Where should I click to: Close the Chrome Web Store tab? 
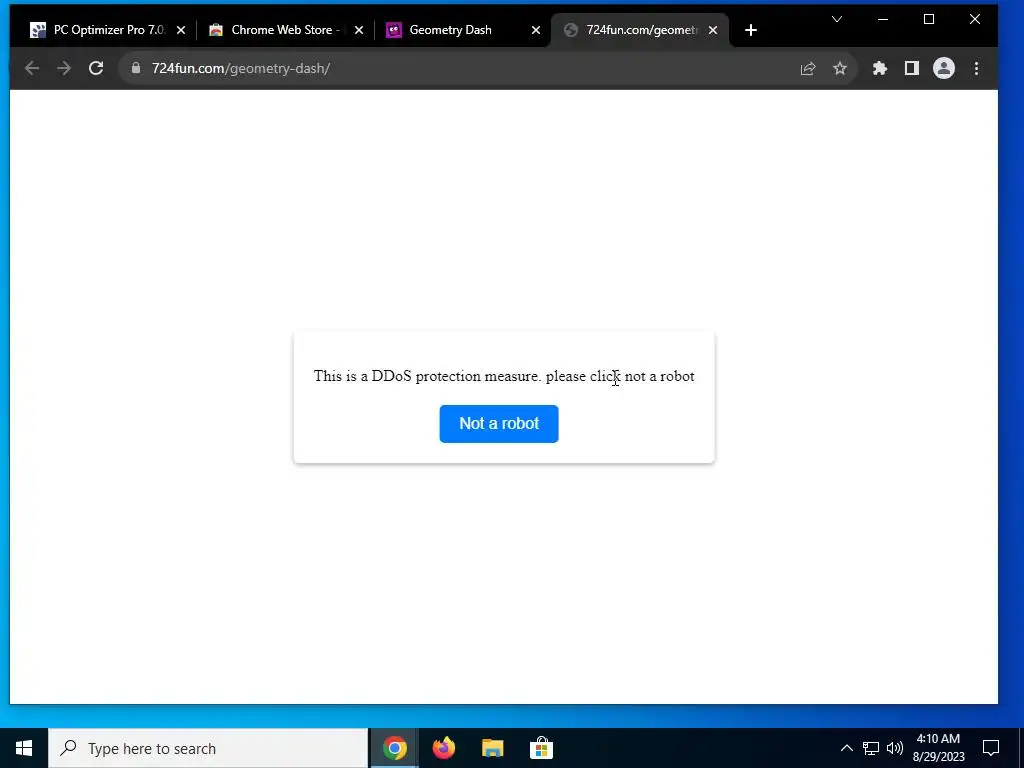click(359, 30)
